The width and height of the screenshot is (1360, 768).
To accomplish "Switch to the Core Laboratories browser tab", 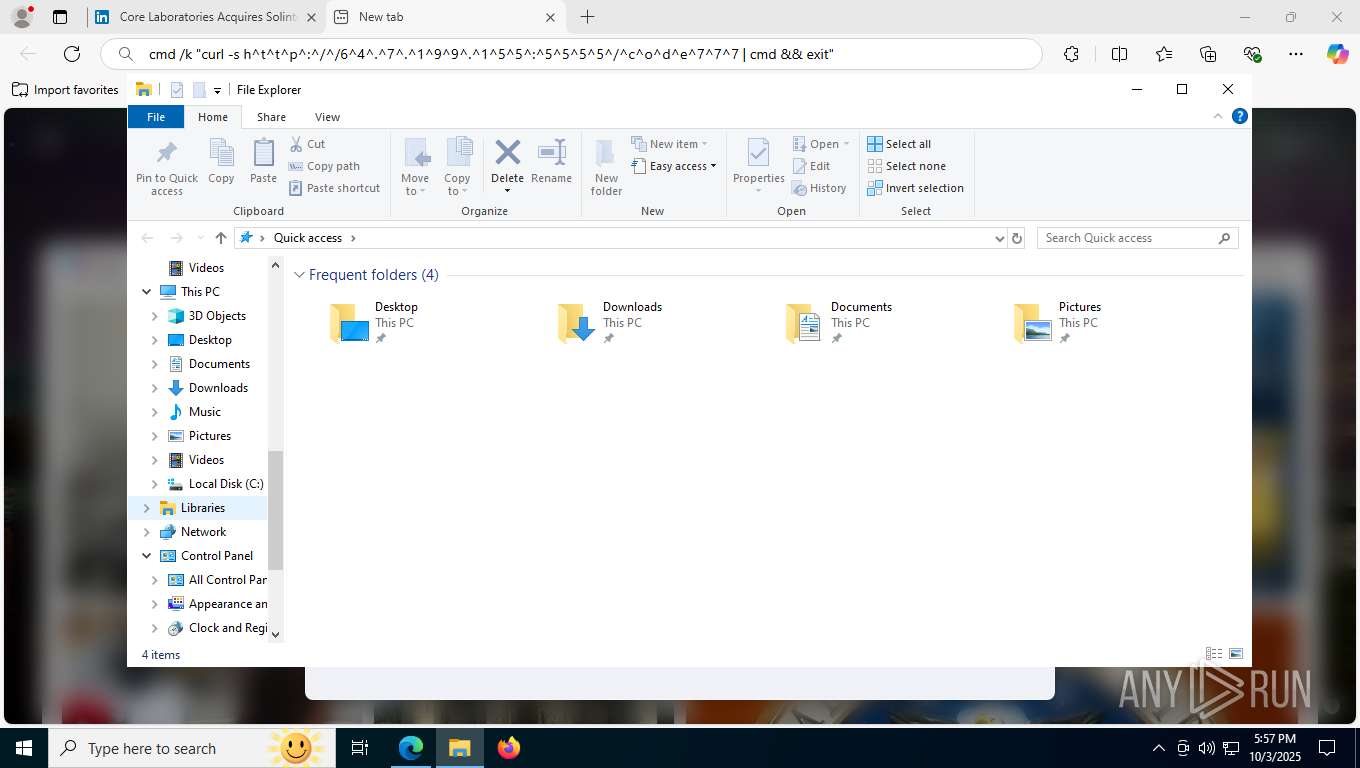I will tap(206, 17).
